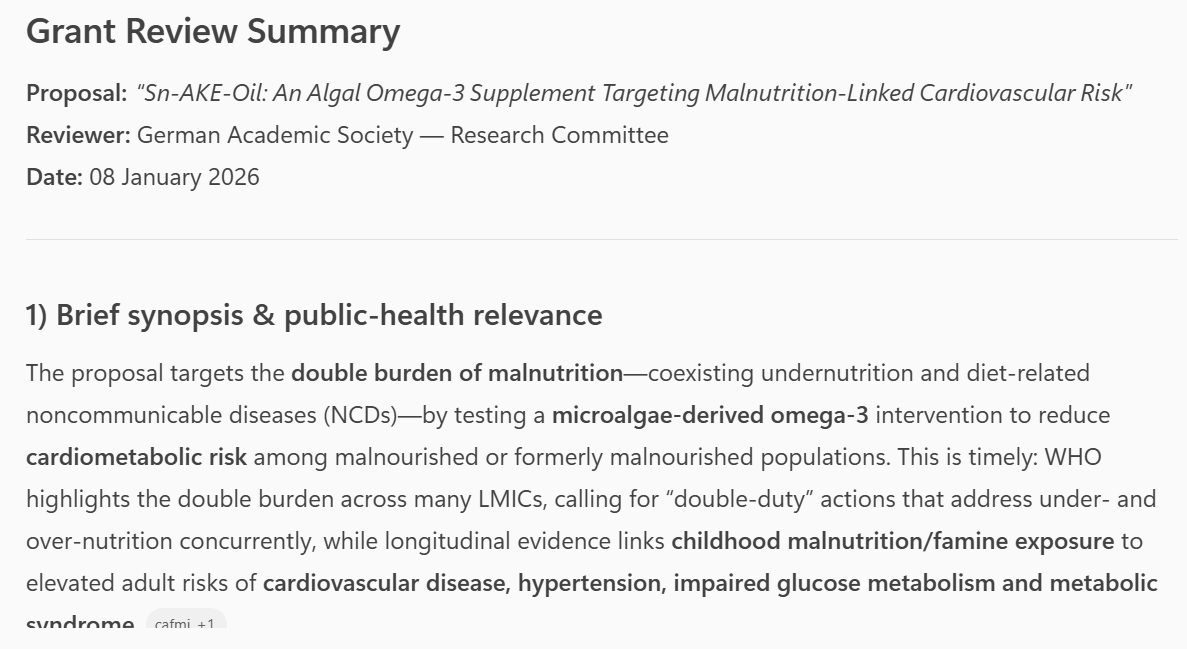Image resolution: width=1187 pixels, height=649 pixels.
Task: Click the "Date:" bold label
Action: (x=54, y=177)
